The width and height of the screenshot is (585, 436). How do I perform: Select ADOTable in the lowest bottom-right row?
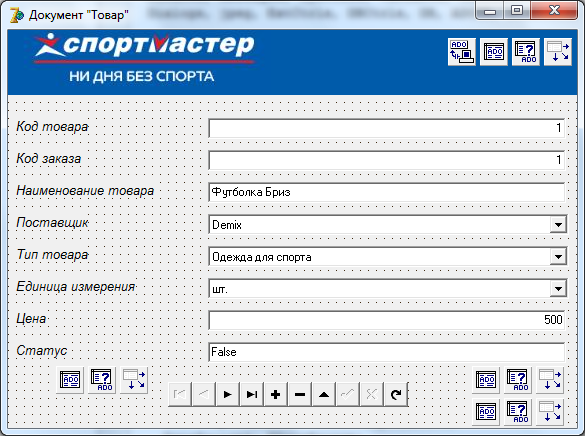click(x=486, y=412)
